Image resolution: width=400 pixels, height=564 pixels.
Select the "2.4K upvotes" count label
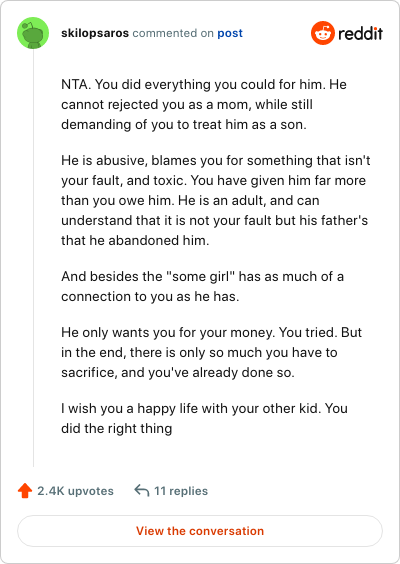(x=76, y=491)
